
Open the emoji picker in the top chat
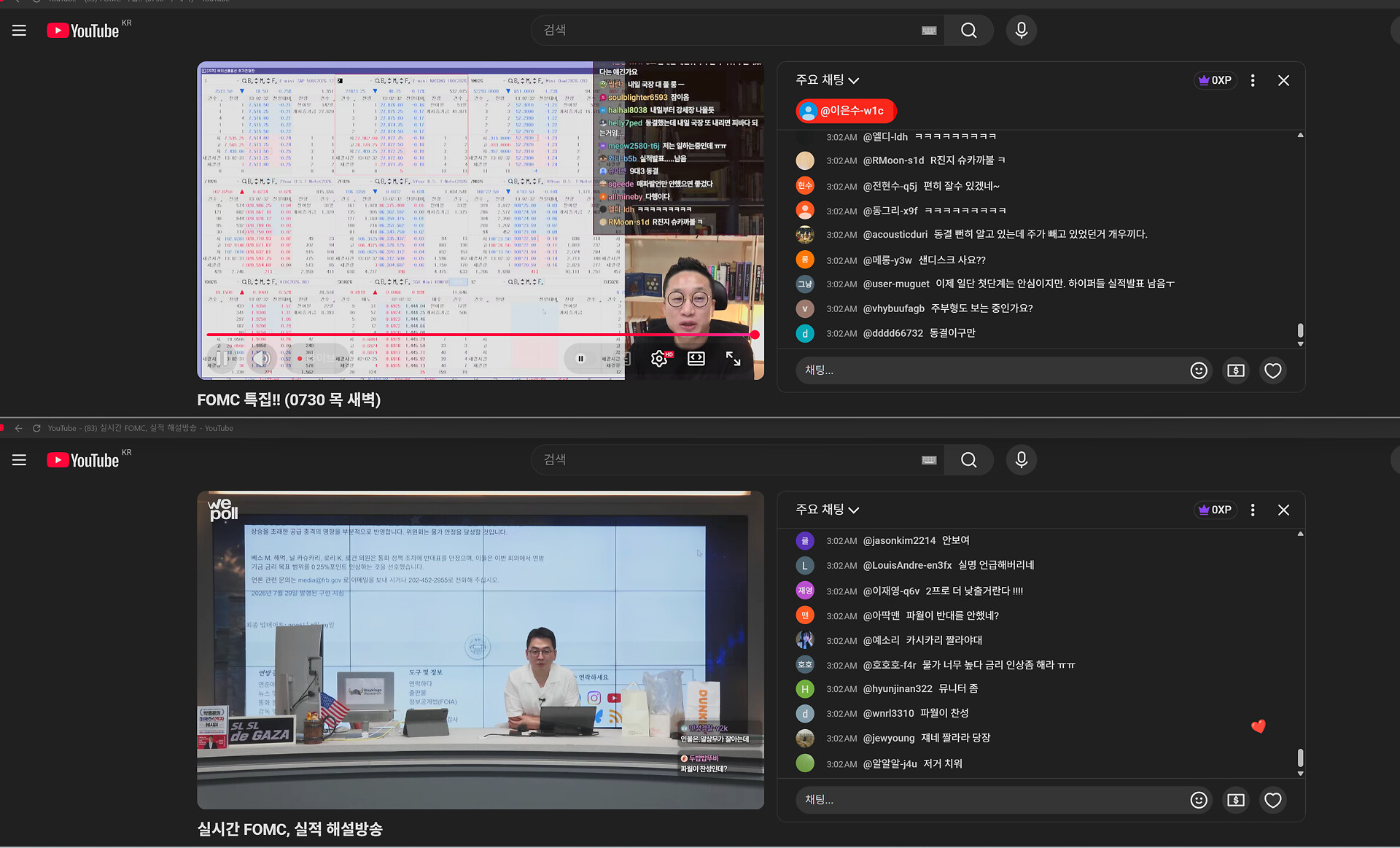[1199, 370]
